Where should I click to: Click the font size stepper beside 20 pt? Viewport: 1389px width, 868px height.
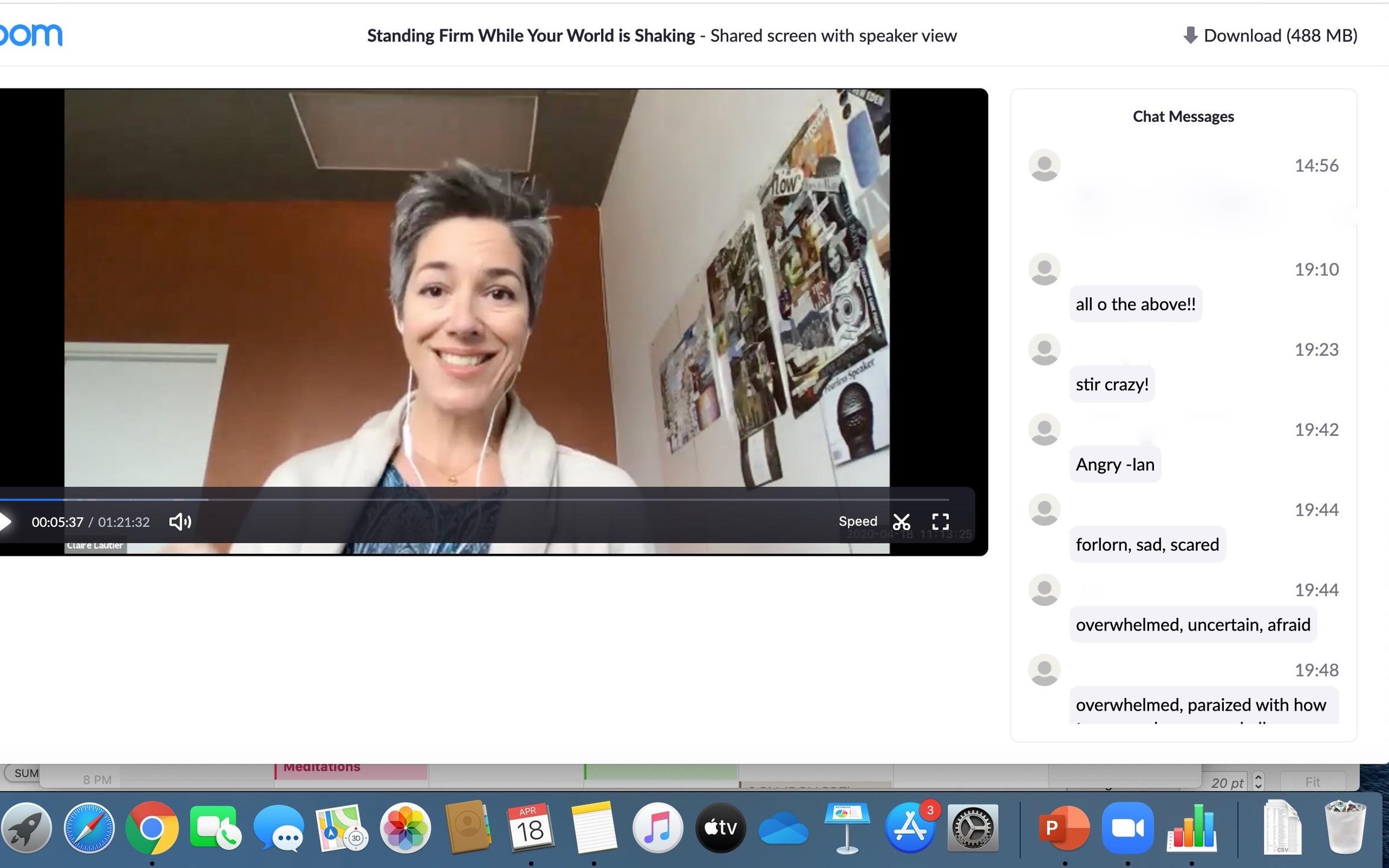pyautogui.click(x=1258, y=781)
